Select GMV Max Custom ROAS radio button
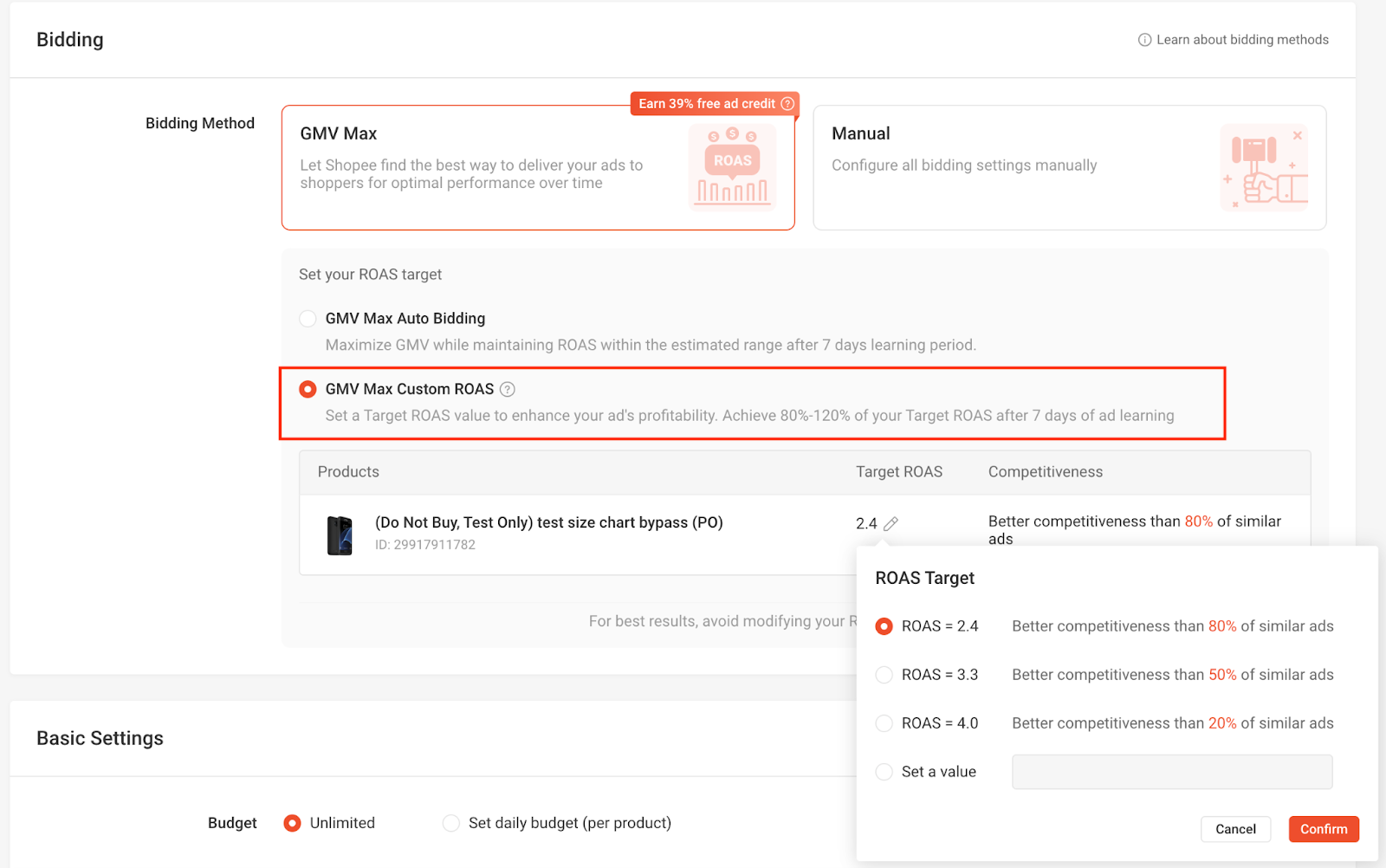Screen dimensions: 1386x868 [308, 390]
